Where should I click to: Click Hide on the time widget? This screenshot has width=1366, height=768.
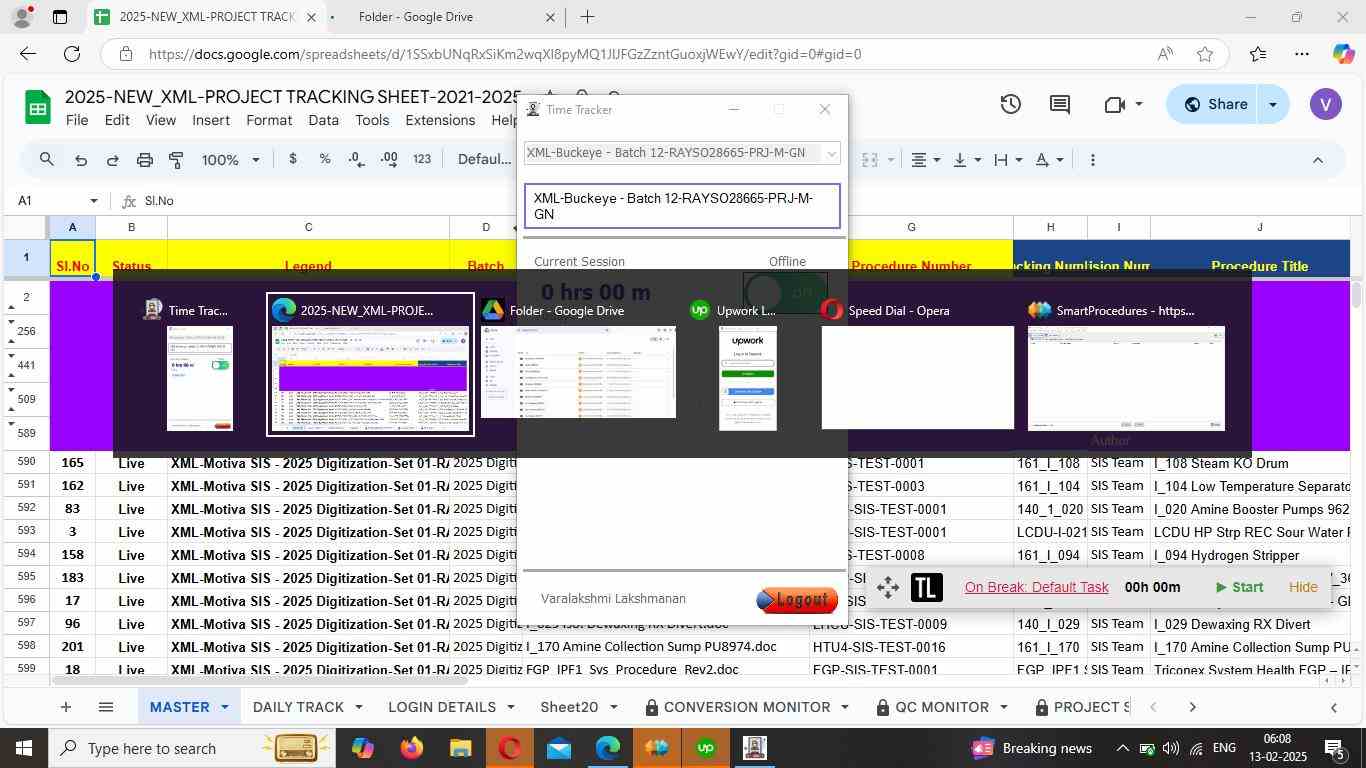(x=1303, y=587)
